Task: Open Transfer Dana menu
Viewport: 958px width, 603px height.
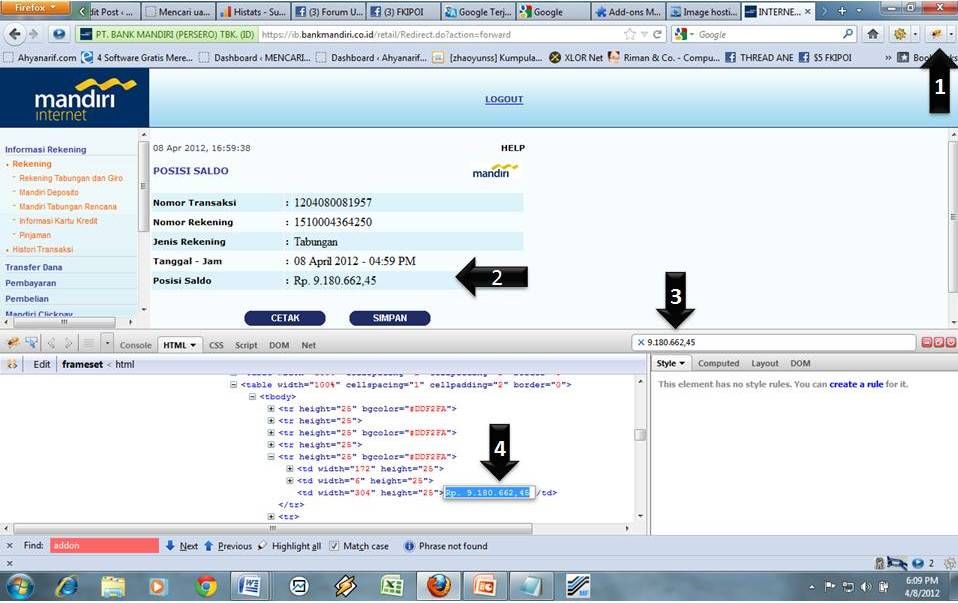Action: pyautogui.click(x=34, y=267)
